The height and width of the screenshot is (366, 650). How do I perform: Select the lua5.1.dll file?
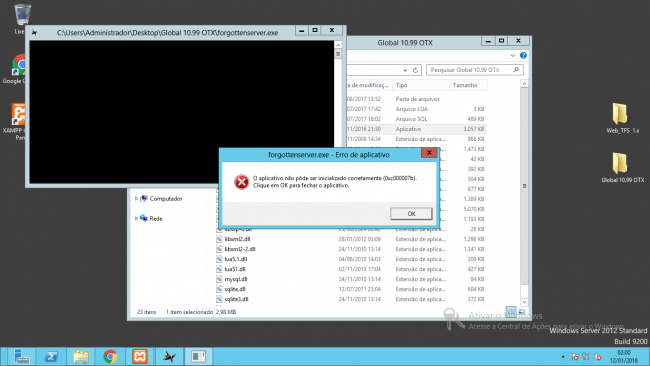tap(235, 259)
